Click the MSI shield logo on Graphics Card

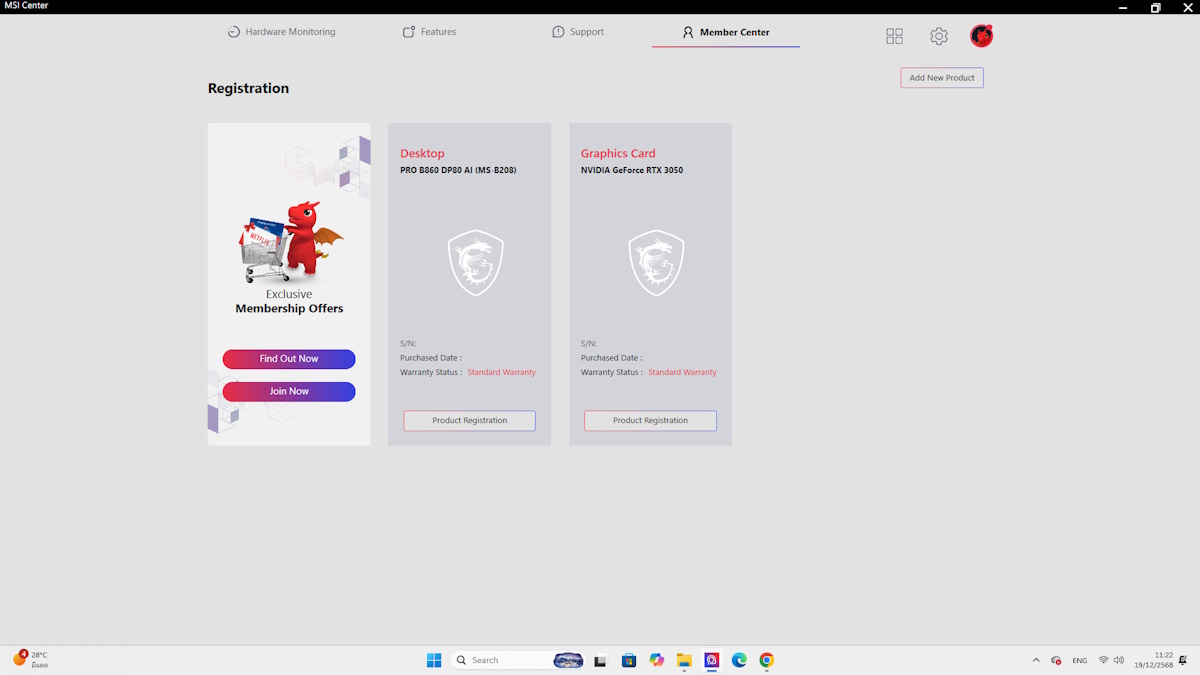click(x=656, y=263)
